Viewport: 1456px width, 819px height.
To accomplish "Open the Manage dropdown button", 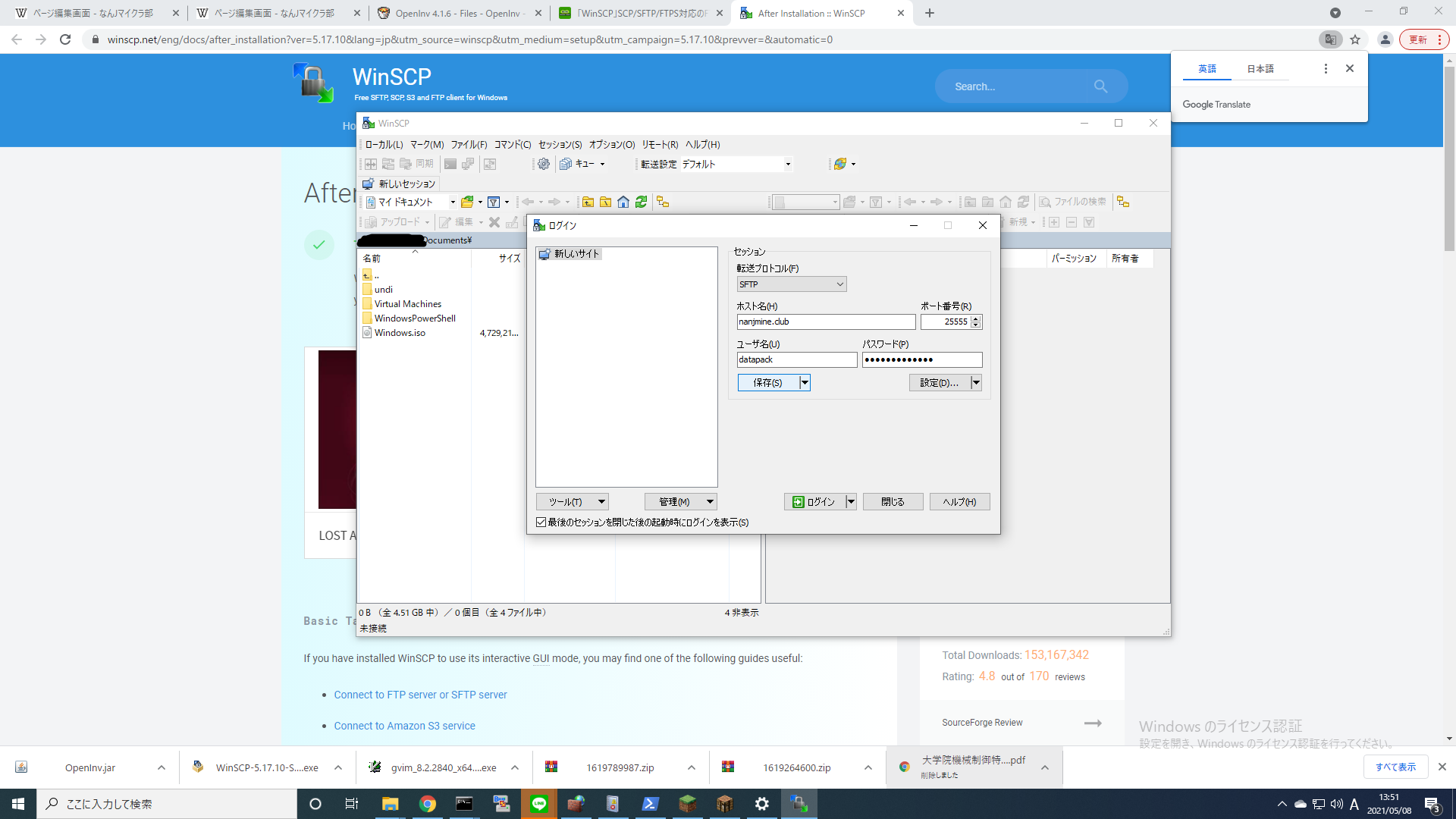I will pos(681,502).
